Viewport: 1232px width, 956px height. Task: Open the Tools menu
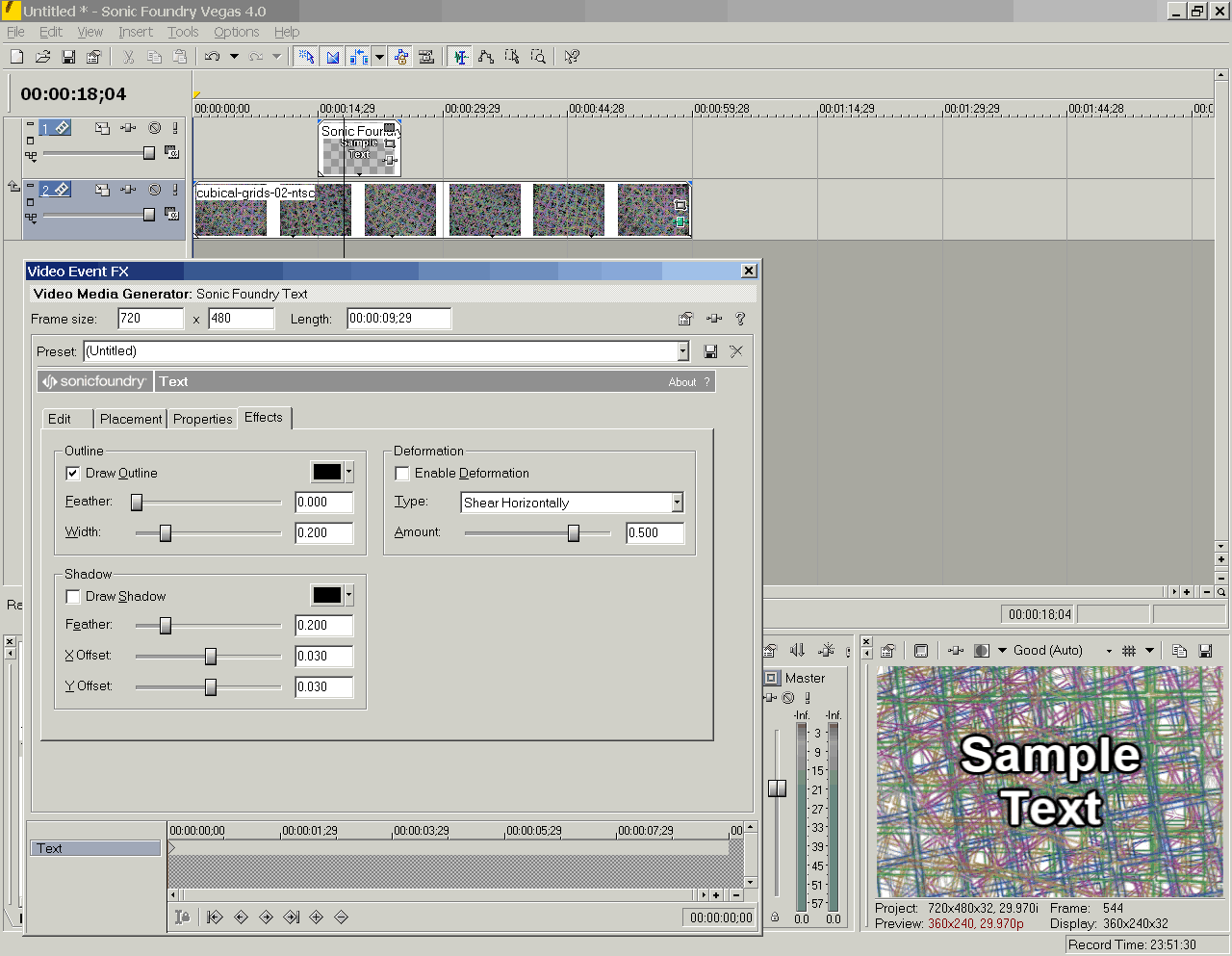[183, 32]
